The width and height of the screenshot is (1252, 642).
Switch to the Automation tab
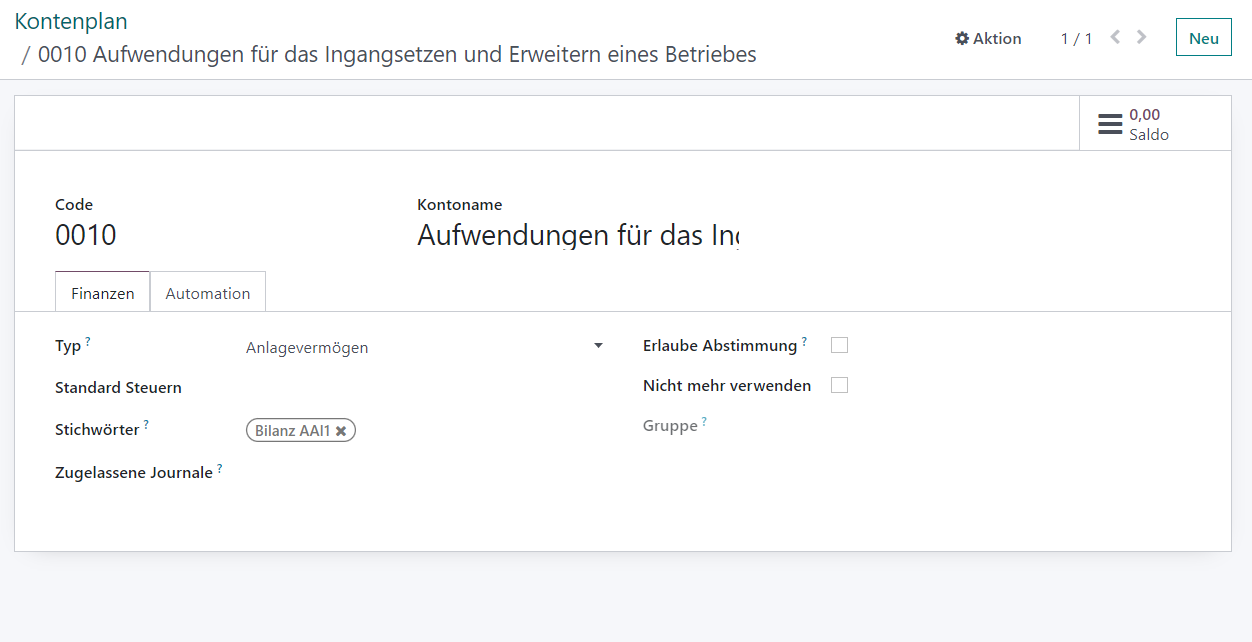tap(208, 293)
